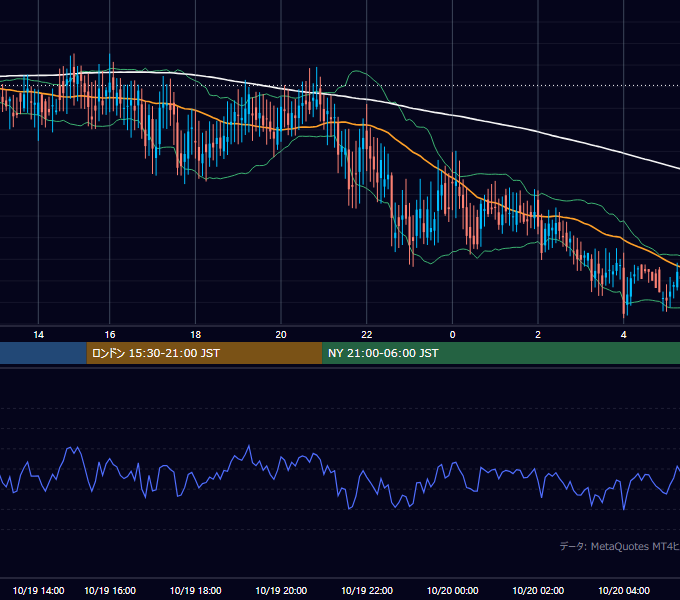
Task: Click the NY 21:00-06:00 JST session bar
Action: pyautogui.click(x=501, y=353)
